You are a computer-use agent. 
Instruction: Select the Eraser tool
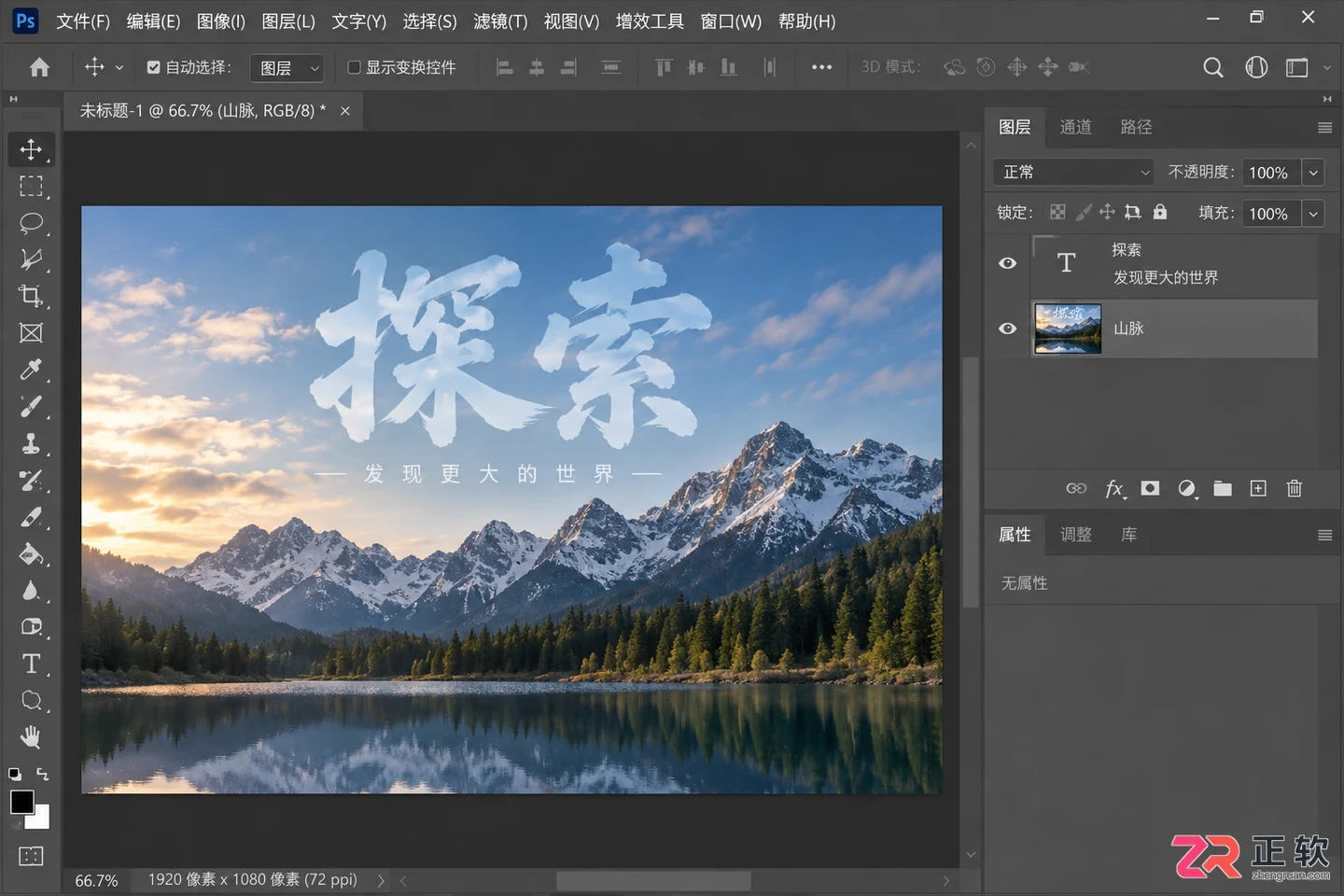[x=31, y=517]
